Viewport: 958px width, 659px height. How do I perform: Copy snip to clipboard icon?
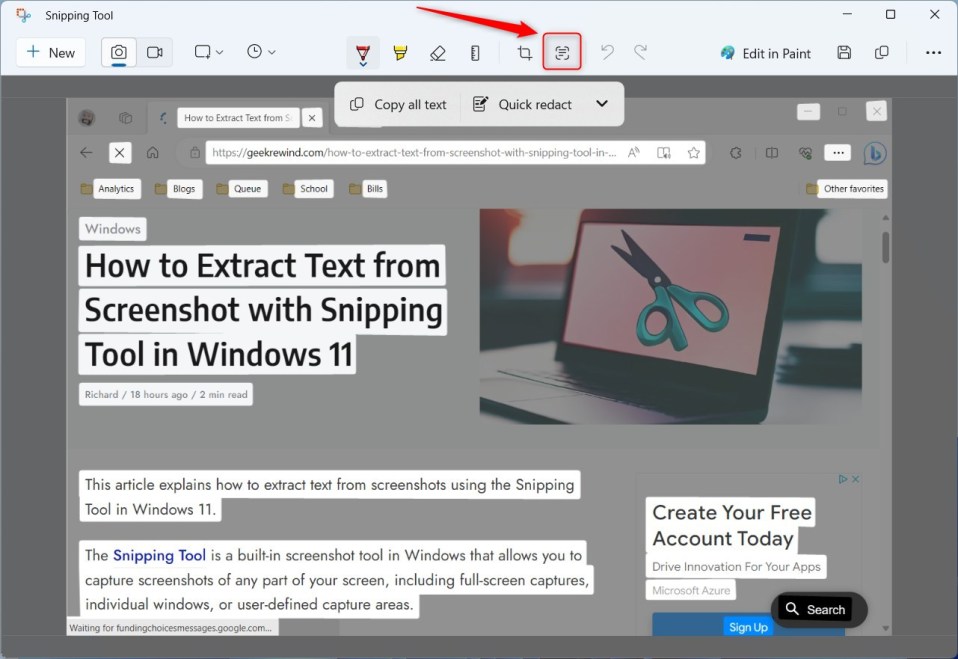pyautogui.click(x=881, y=53)
